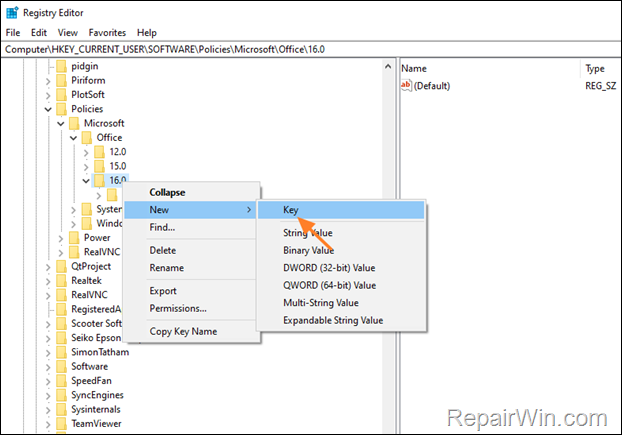
Task: Create a new QWORD (64-bit) Value
Action: (x=341, y=285)
